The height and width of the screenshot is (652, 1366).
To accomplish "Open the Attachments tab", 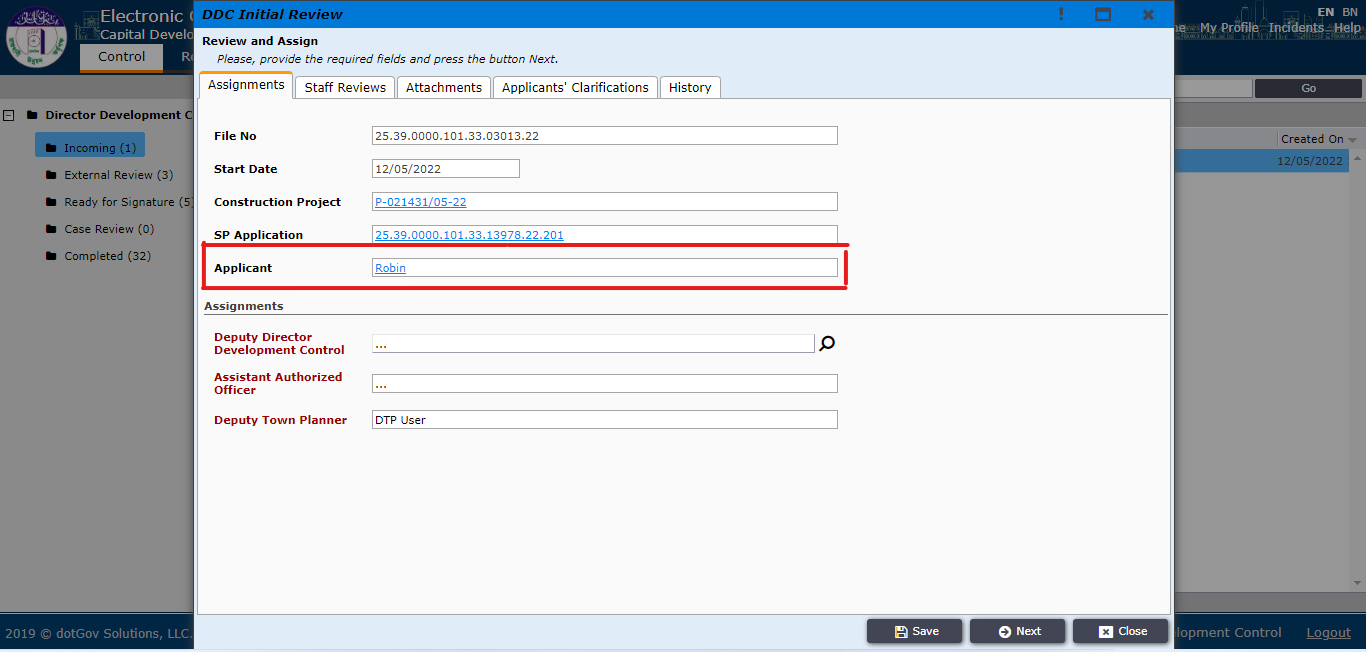I will pos(444,88).
